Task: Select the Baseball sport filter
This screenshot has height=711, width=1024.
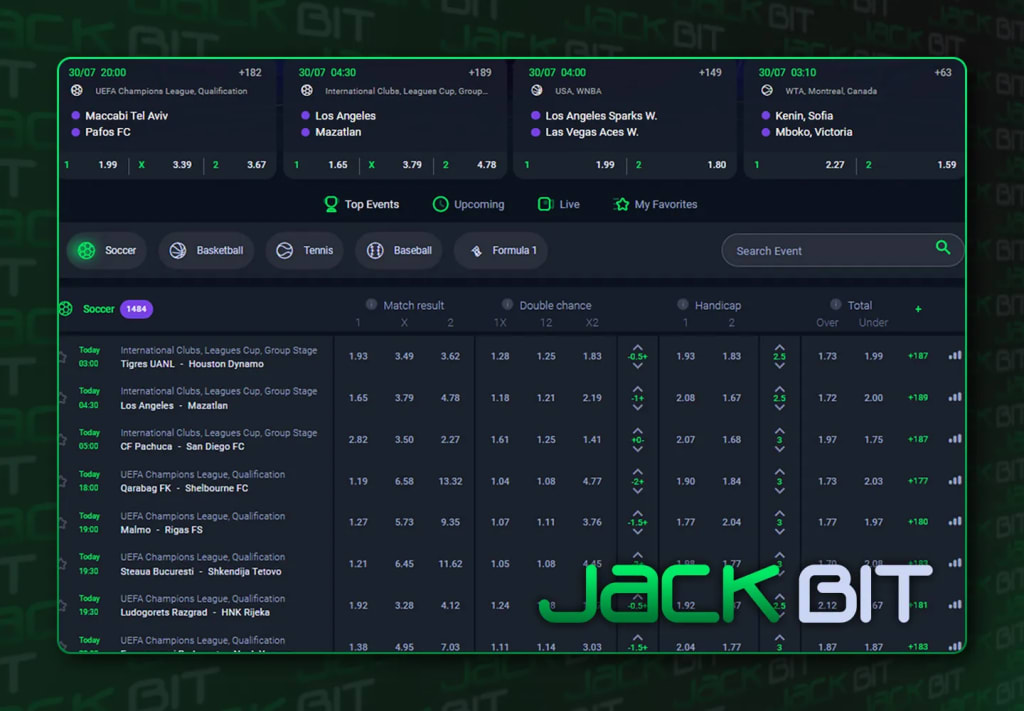Action: coord(399,250)
